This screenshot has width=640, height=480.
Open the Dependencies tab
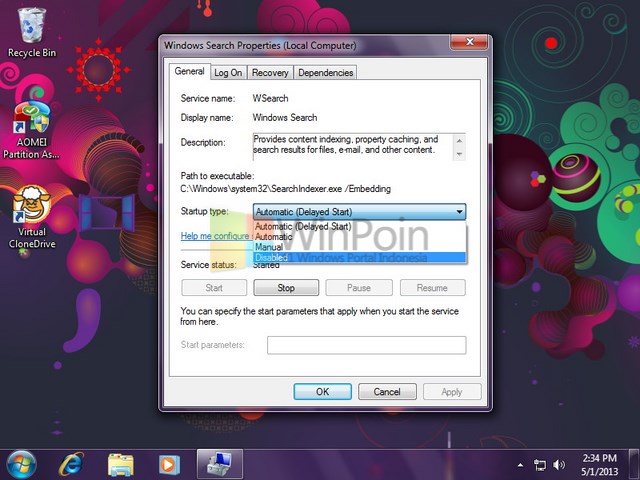click(325, 73)
